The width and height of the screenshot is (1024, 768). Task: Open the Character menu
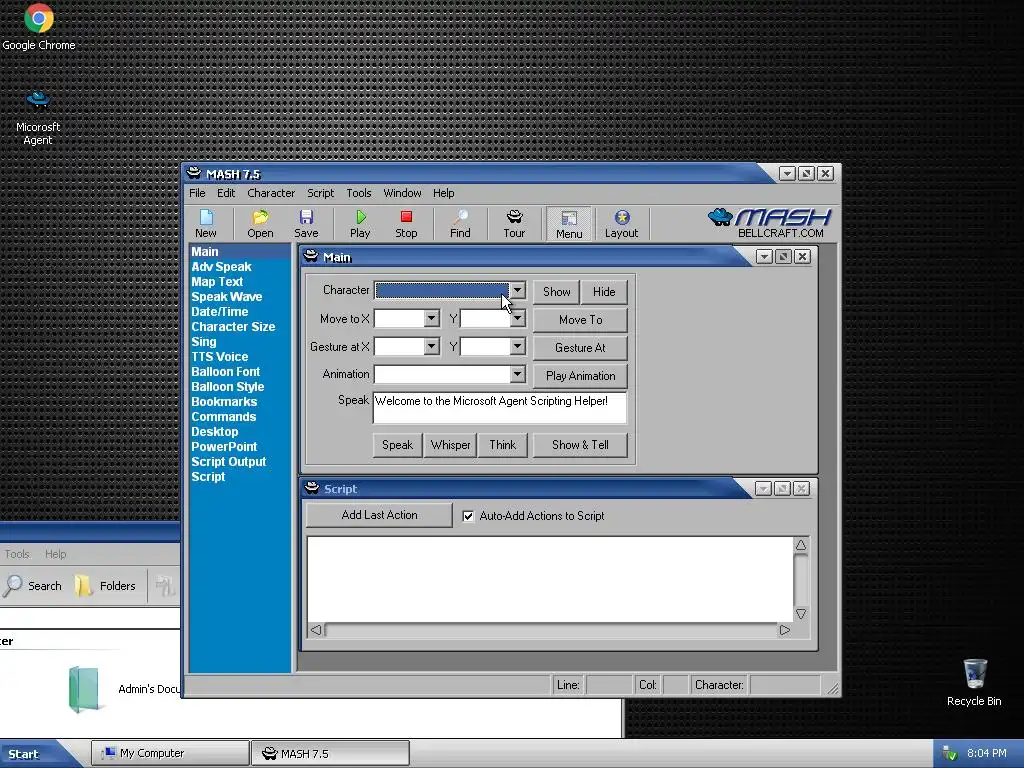(x=271, y=193)
